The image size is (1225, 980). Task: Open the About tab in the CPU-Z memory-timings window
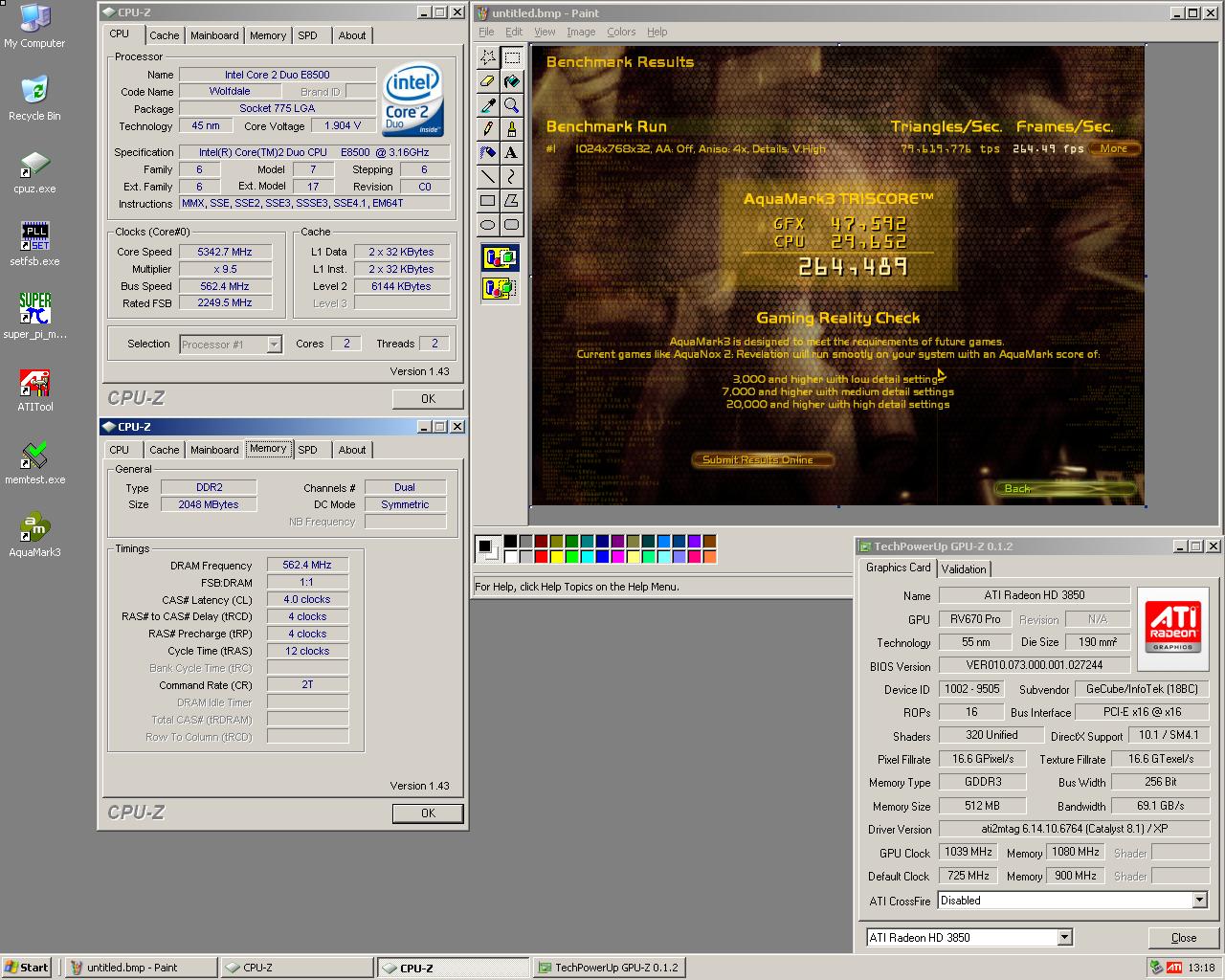[352, 450]
